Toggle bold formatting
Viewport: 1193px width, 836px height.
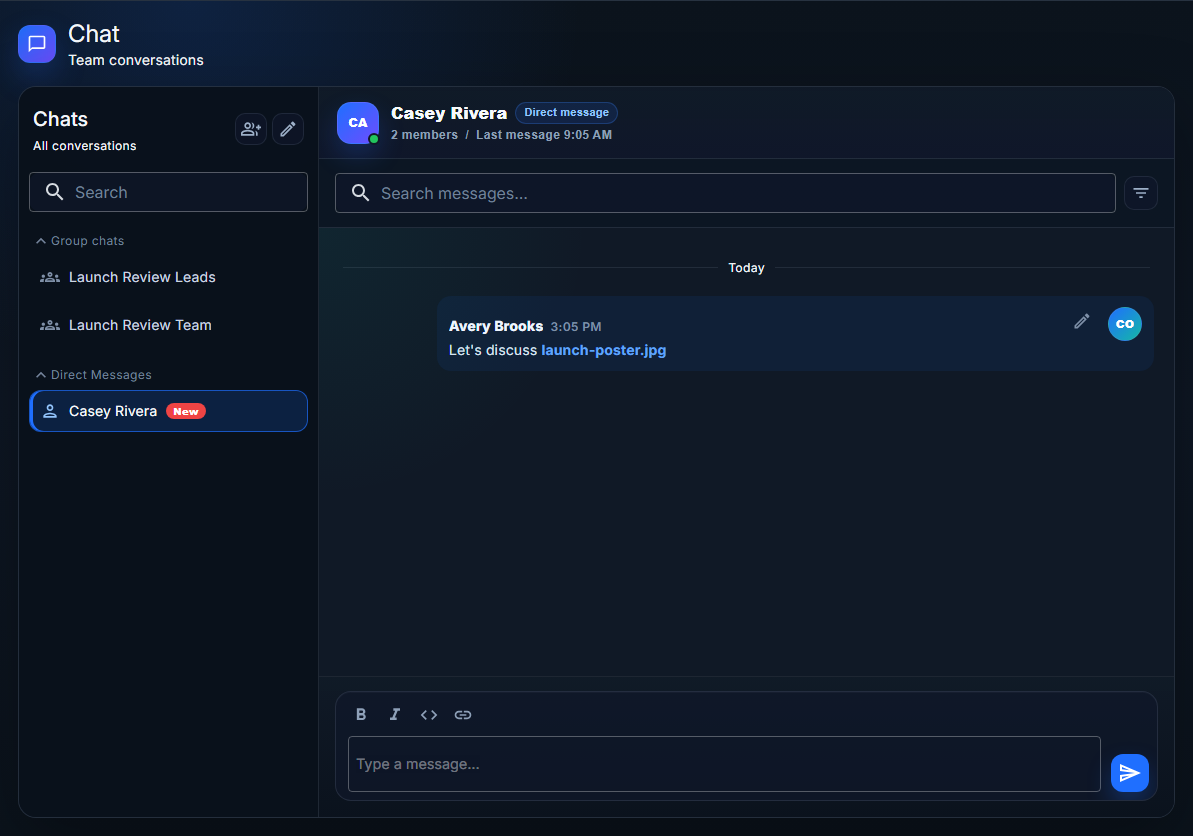point(361,714)
